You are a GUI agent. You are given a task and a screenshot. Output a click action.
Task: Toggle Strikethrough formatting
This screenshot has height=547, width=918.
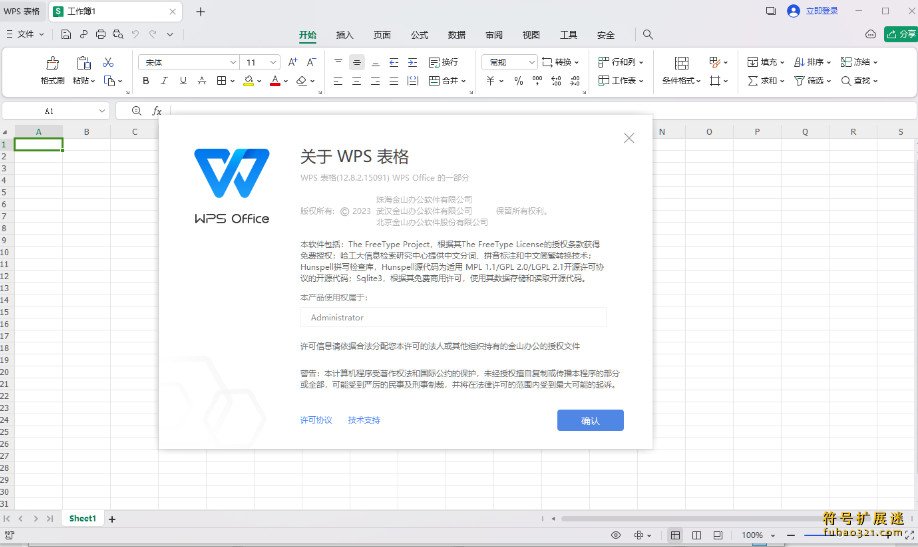[202, 81]
